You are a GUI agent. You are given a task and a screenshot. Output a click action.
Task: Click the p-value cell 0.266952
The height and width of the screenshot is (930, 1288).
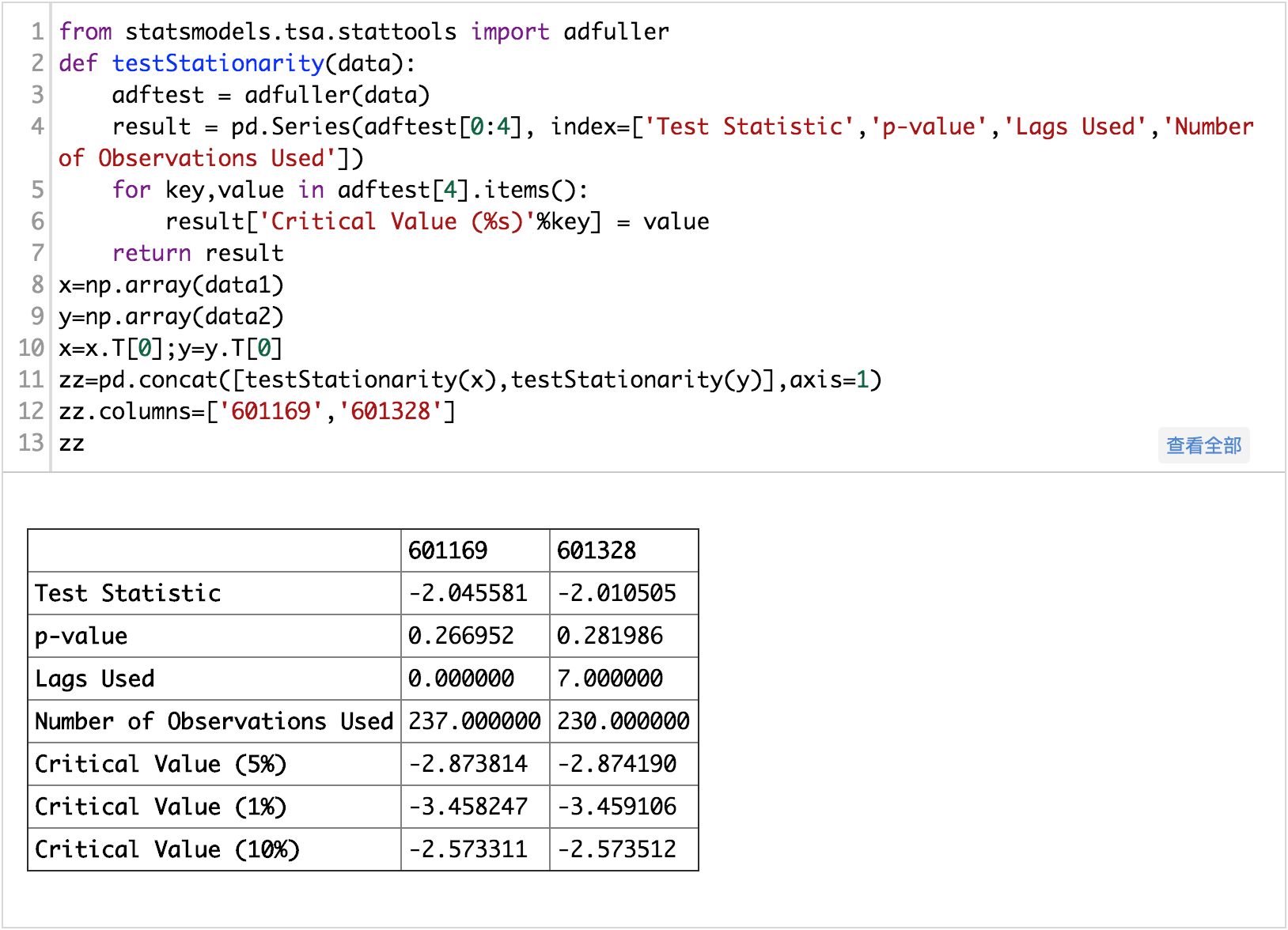point(461,636)
